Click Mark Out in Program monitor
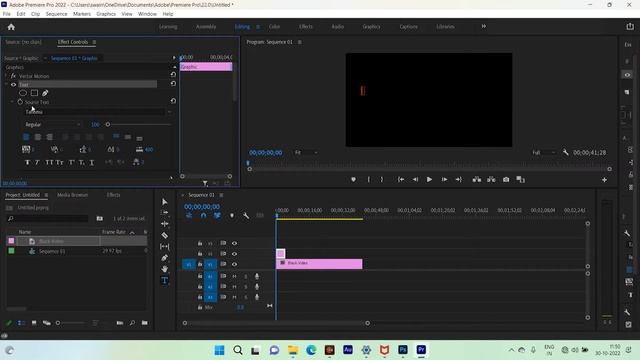The image size is (640, 360). (382, 180)
